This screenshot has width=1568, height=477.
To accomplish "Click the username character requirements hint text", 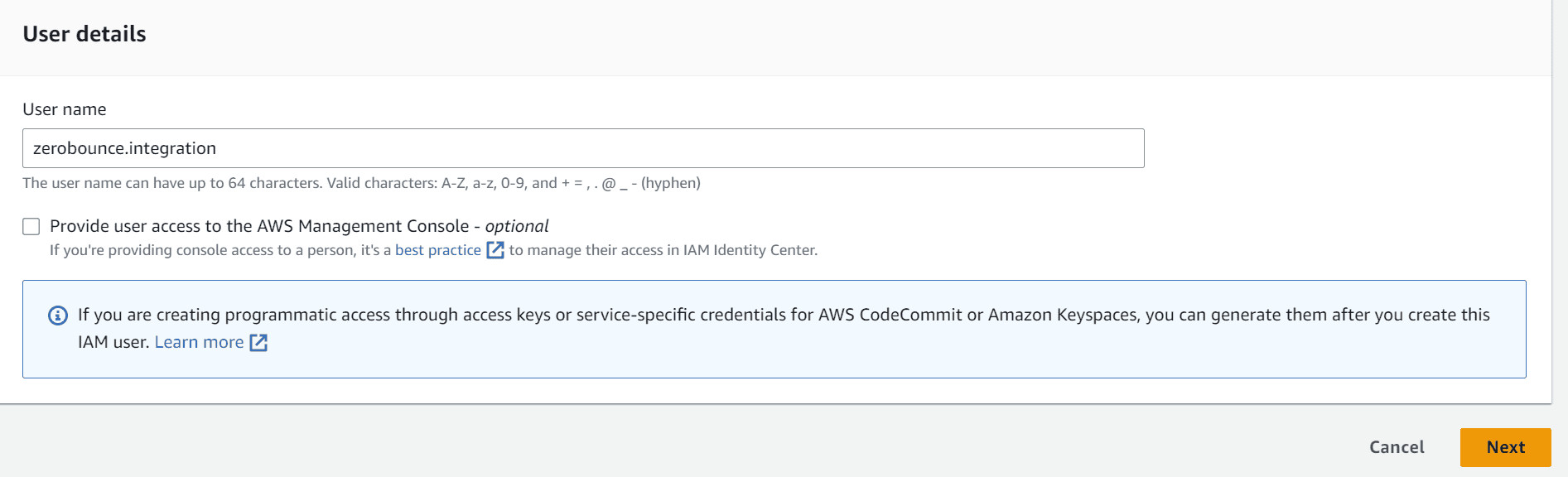I will tap(361, 183).
